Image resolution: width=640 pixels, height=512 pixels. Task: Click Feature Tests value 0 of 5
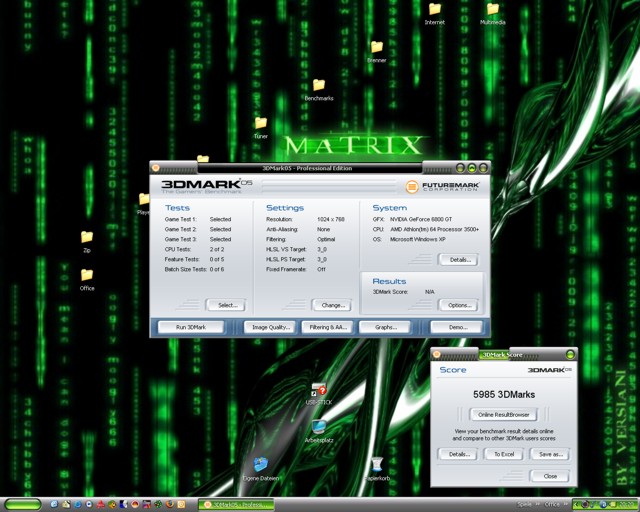217,259
